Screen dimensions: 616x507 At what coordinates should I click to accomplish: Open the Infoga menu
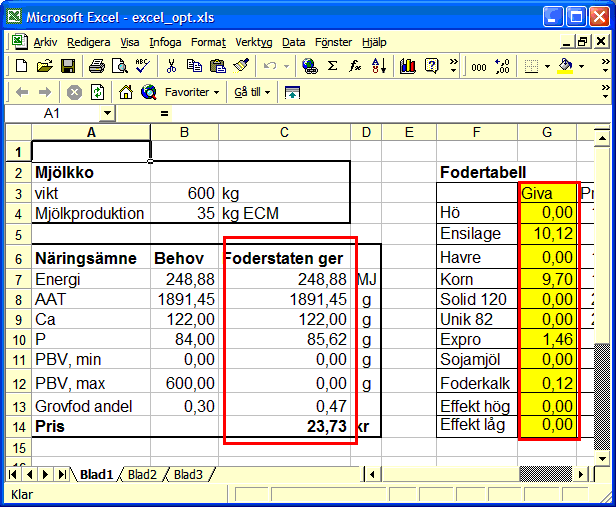tap(165, 42)
